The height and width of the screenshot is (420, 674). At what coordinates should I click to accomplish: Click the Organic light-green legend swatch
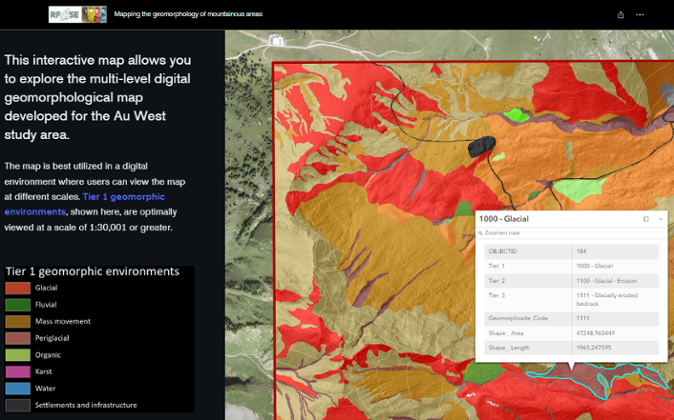tap(18, 355)
